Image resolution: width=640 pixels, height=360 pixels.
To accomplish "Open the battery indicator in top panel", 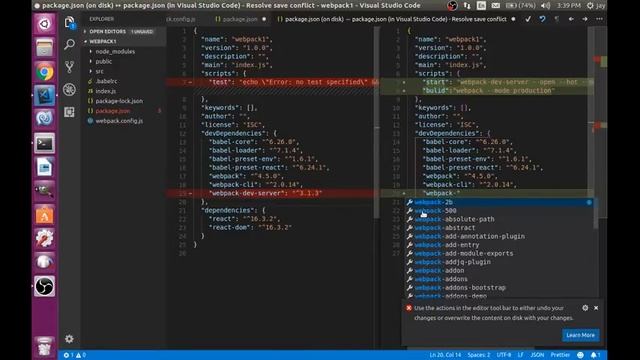I will click(520, 6).
